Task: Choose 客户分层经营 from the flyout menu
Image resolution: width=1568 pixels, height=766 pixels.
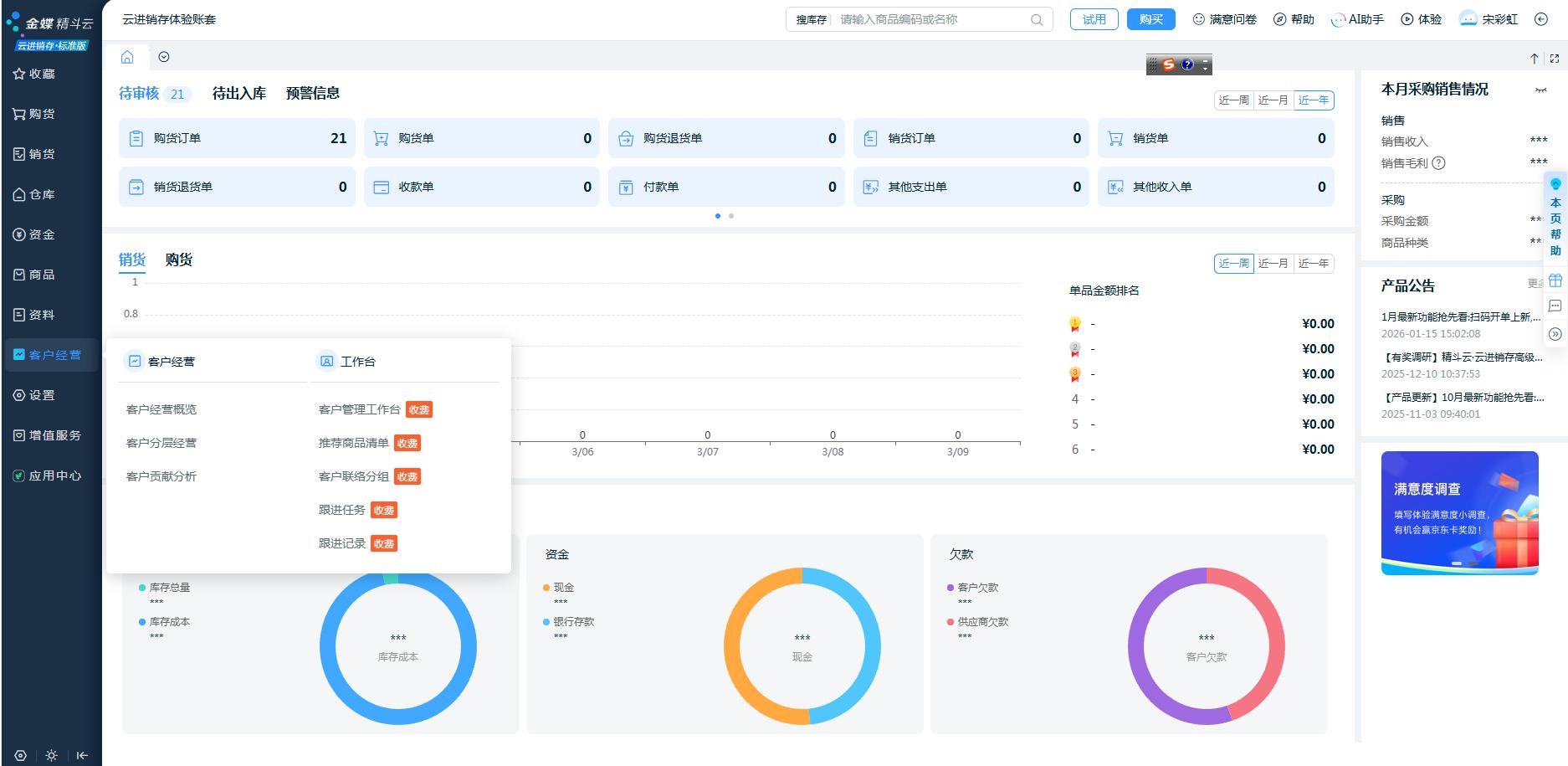Action: (161, 443)
